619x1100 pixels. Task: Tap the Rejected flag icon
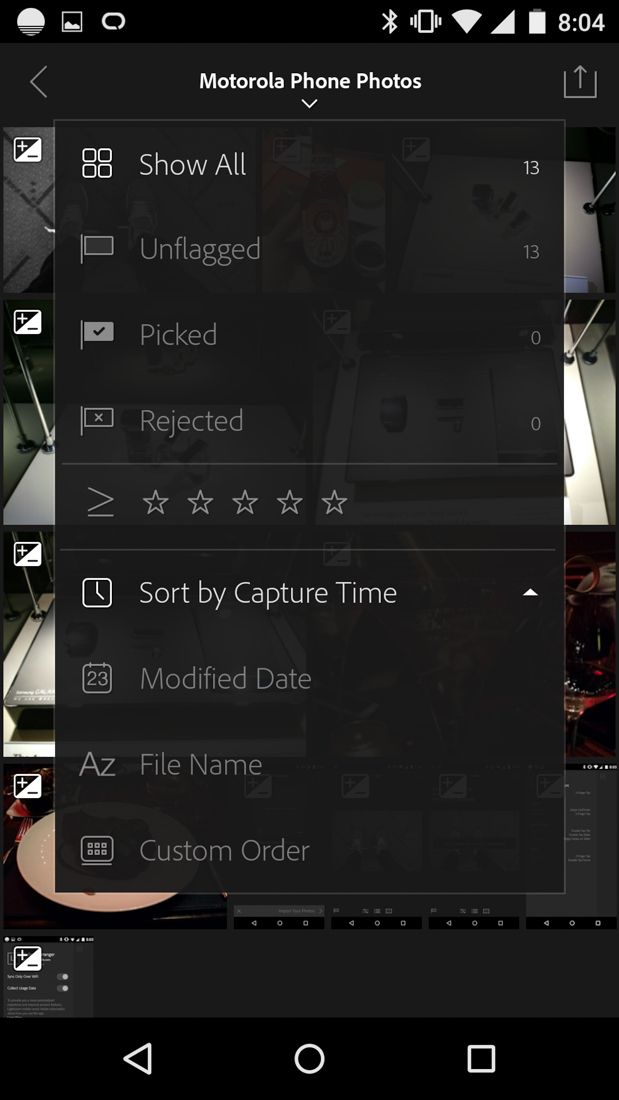pos(97,420)
